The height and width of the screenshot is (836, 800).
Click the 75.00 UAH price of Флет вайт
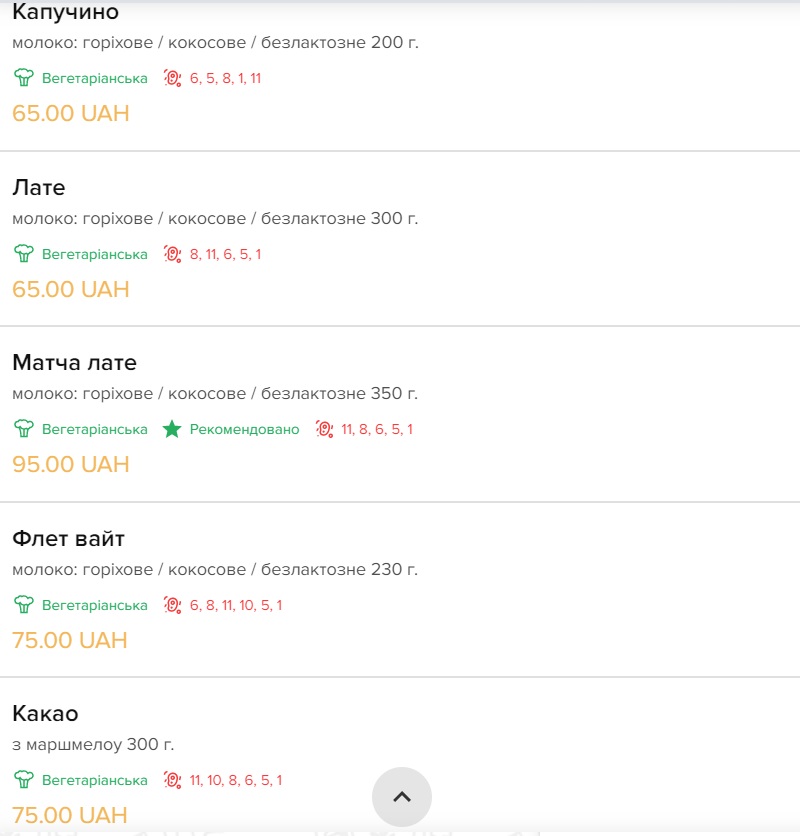(x=70, y=640)
